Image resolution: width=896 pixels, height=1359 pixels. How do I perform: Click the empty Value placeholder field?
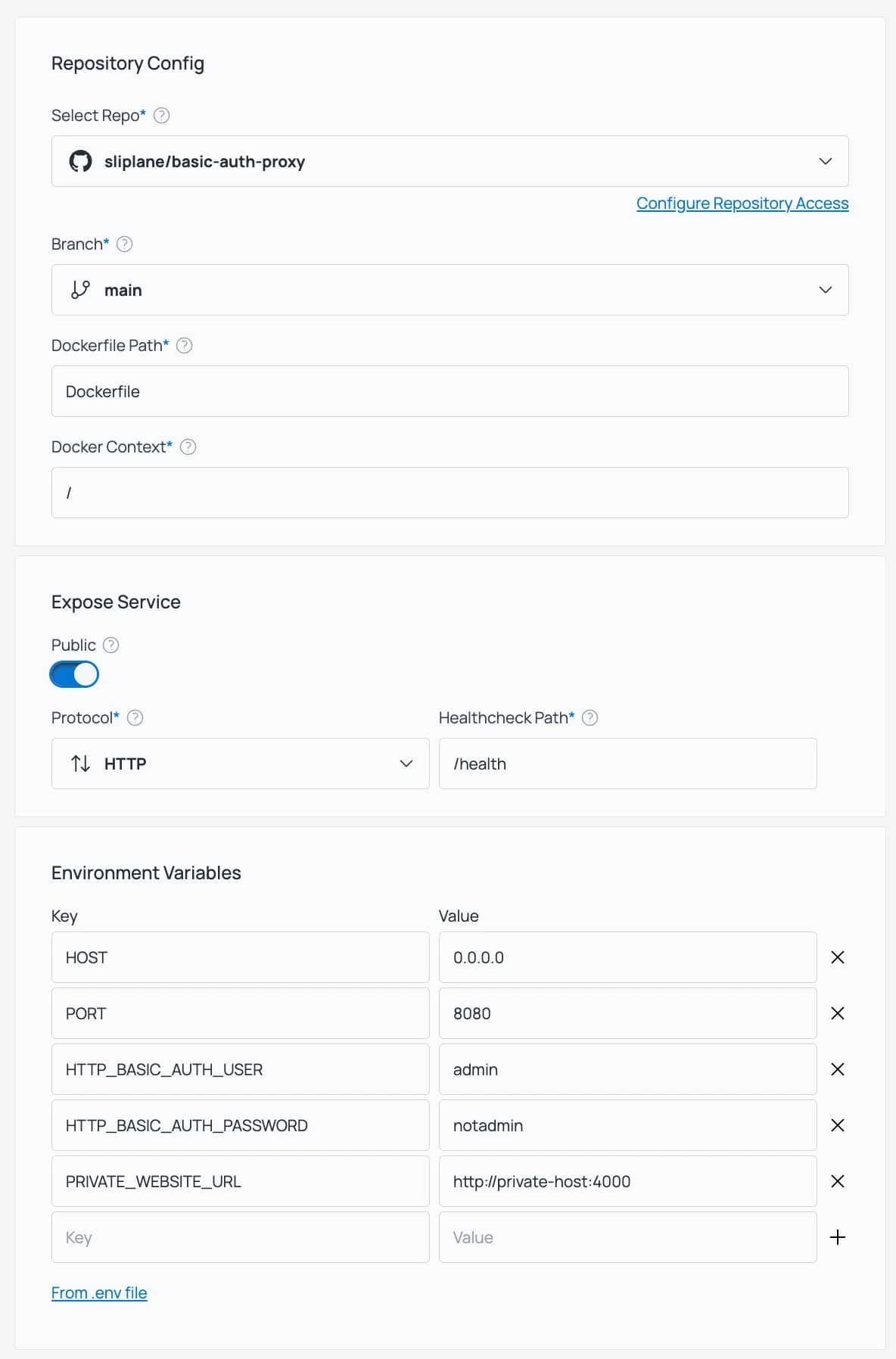click(628, 1237)
